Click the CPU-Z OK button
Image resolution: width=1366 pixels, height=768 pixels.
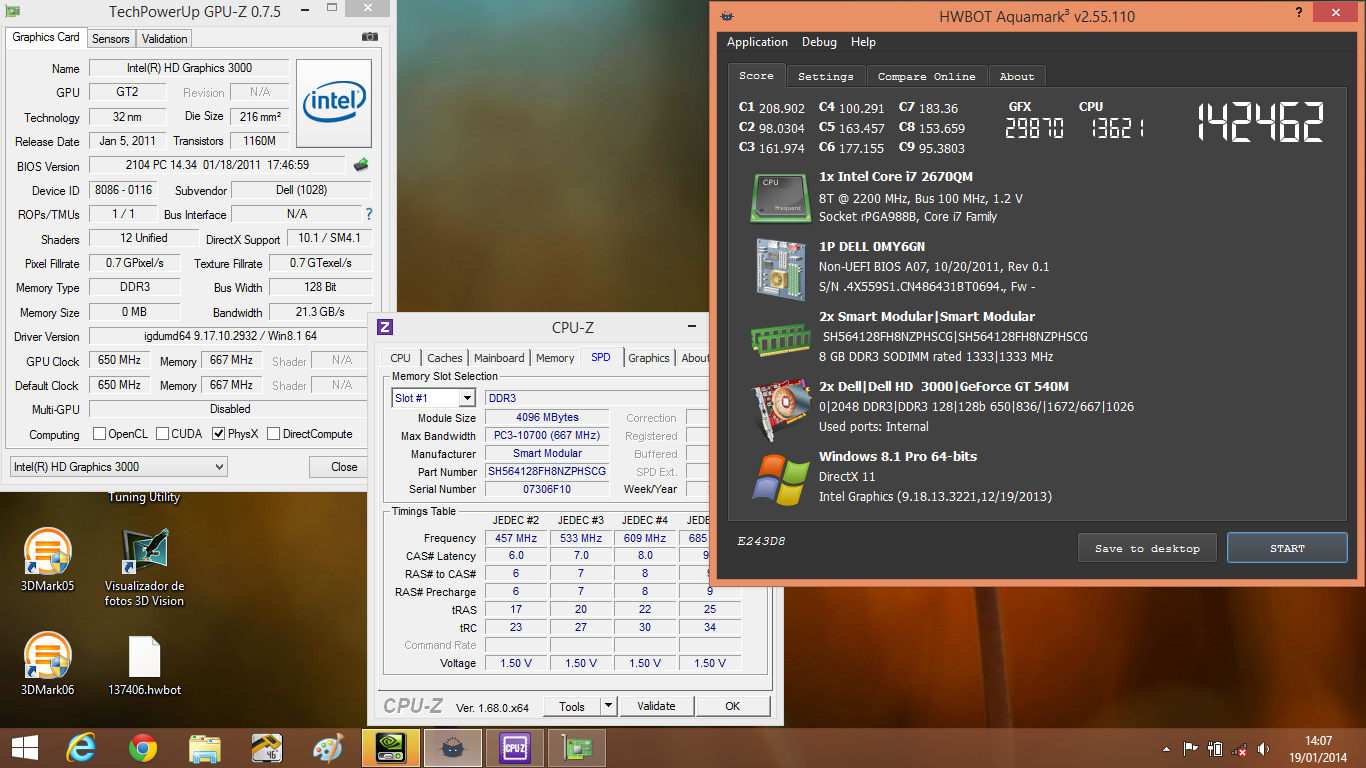tap(733, 706)
